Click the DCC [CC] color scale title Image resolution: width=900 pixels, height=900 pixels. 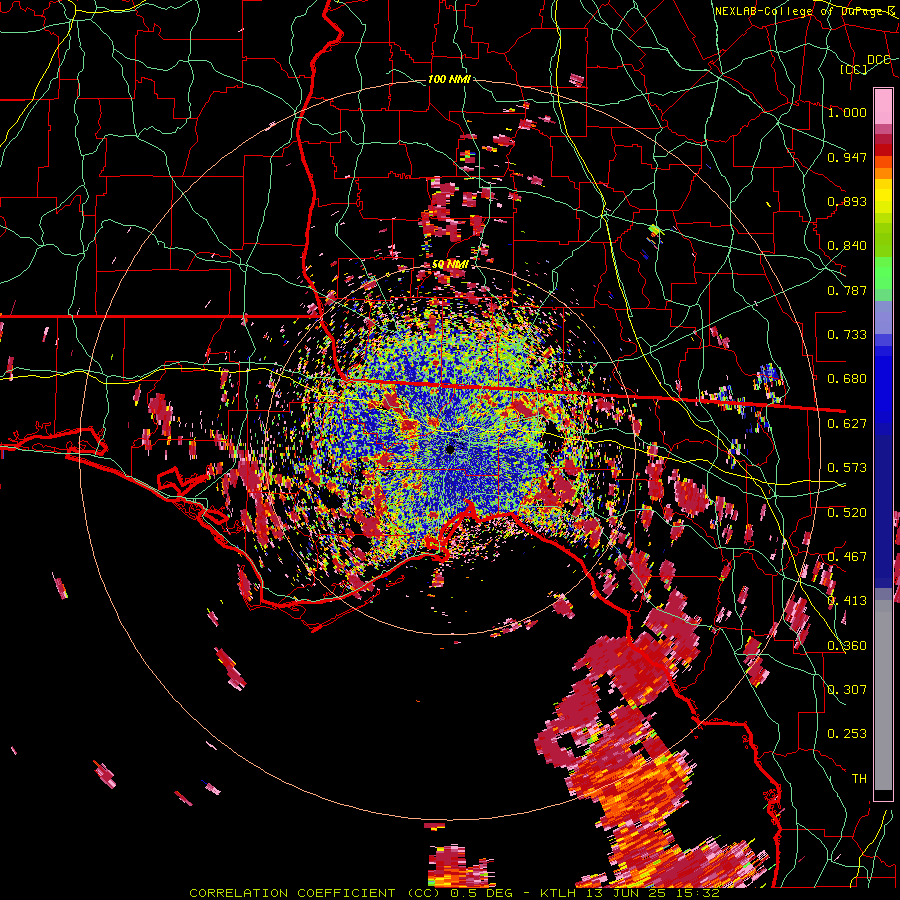(x=866, y=64)
